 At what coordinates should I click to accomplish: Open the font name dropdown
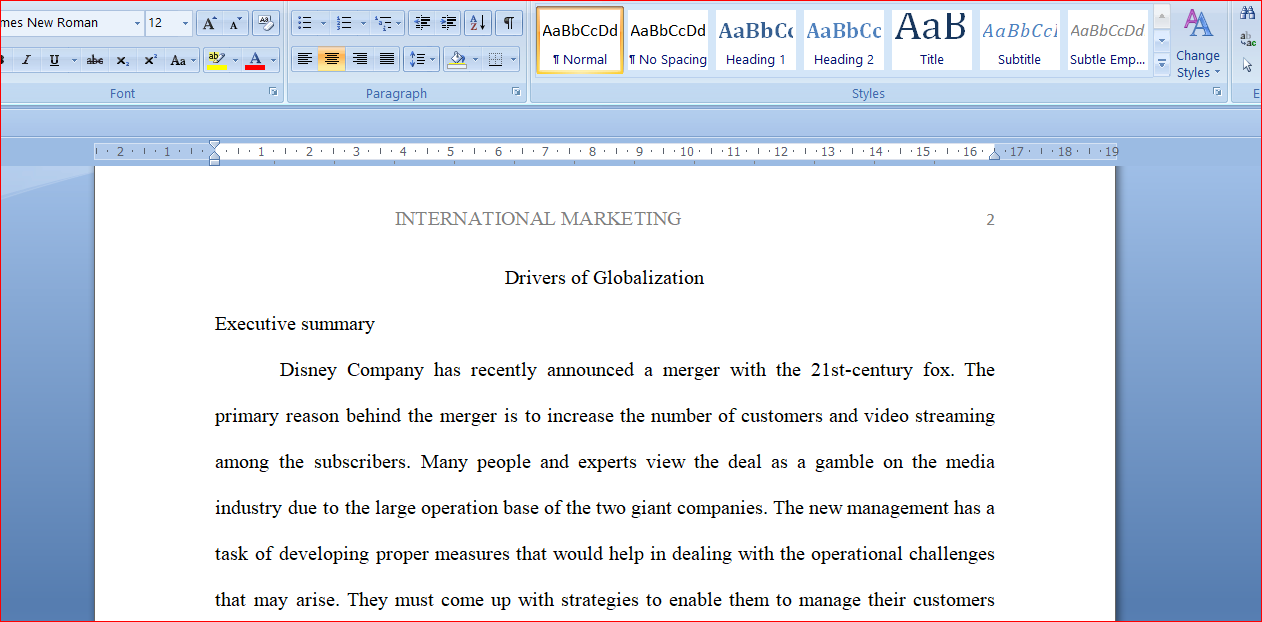tap(136, 23)
